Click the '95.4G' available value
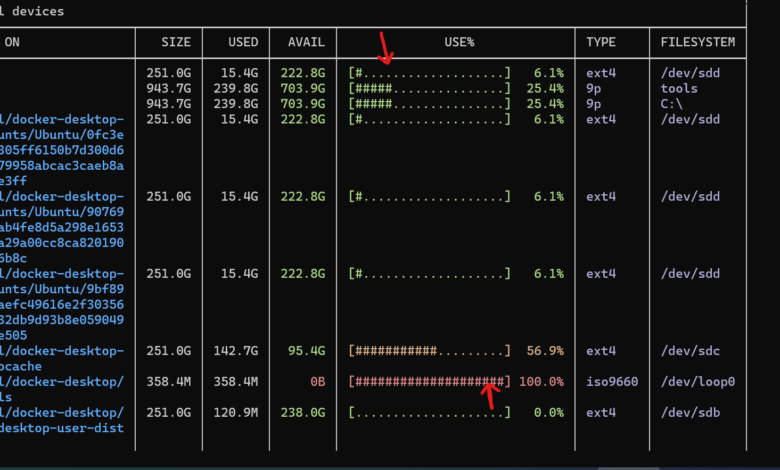Viewport: 780px width, 470px height. click(306, 351)
